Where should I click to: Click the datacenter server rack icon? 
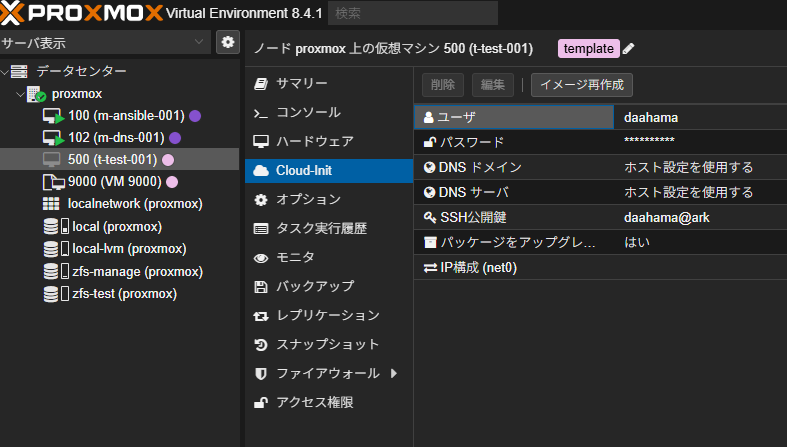(19, 71)
